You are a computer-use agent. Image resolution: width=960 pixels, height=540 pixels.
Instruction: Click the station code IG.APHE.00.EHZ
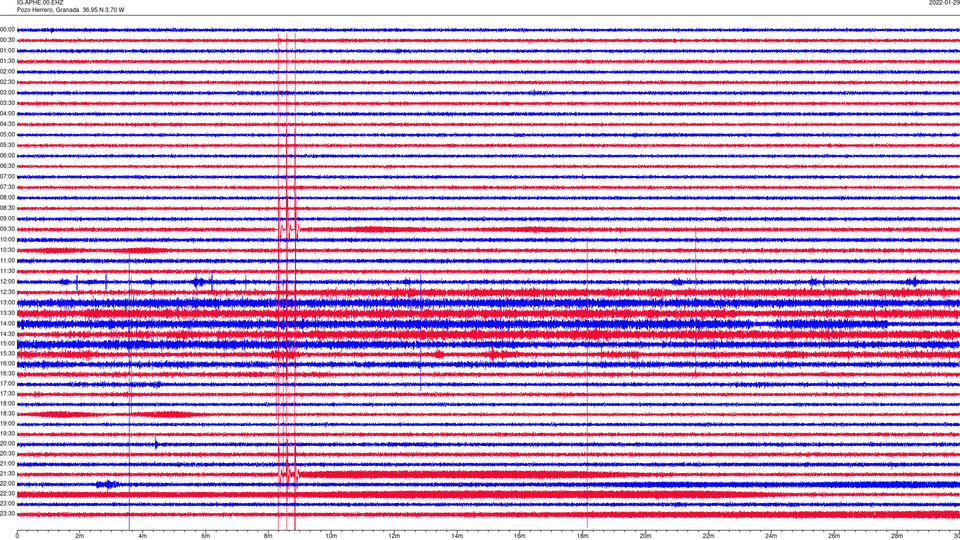[40, 2]
